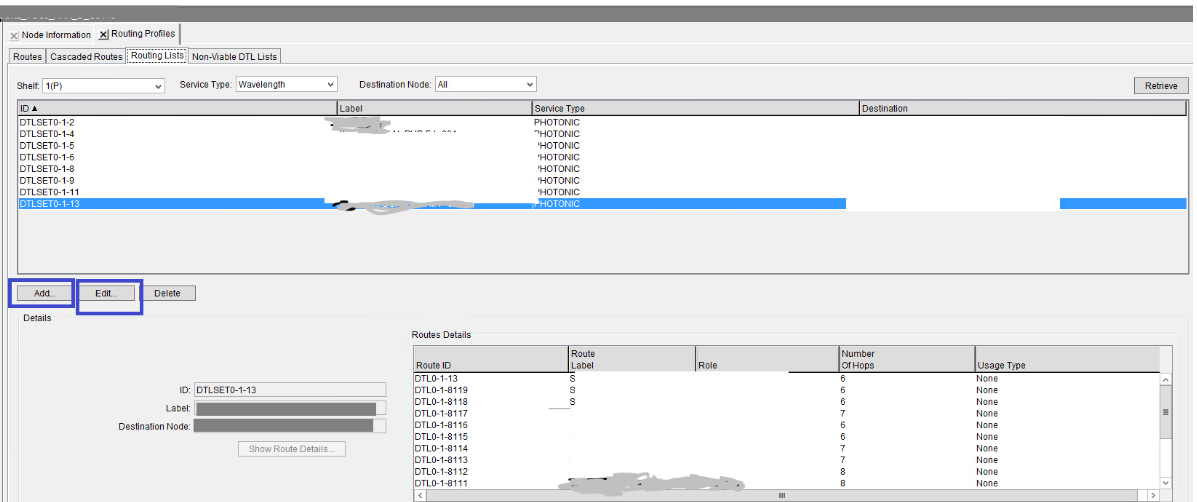The height and width of the screenshot is (502, 1197).
Task: Sort by the Route Label column header
Action: (x=632, y=359)
